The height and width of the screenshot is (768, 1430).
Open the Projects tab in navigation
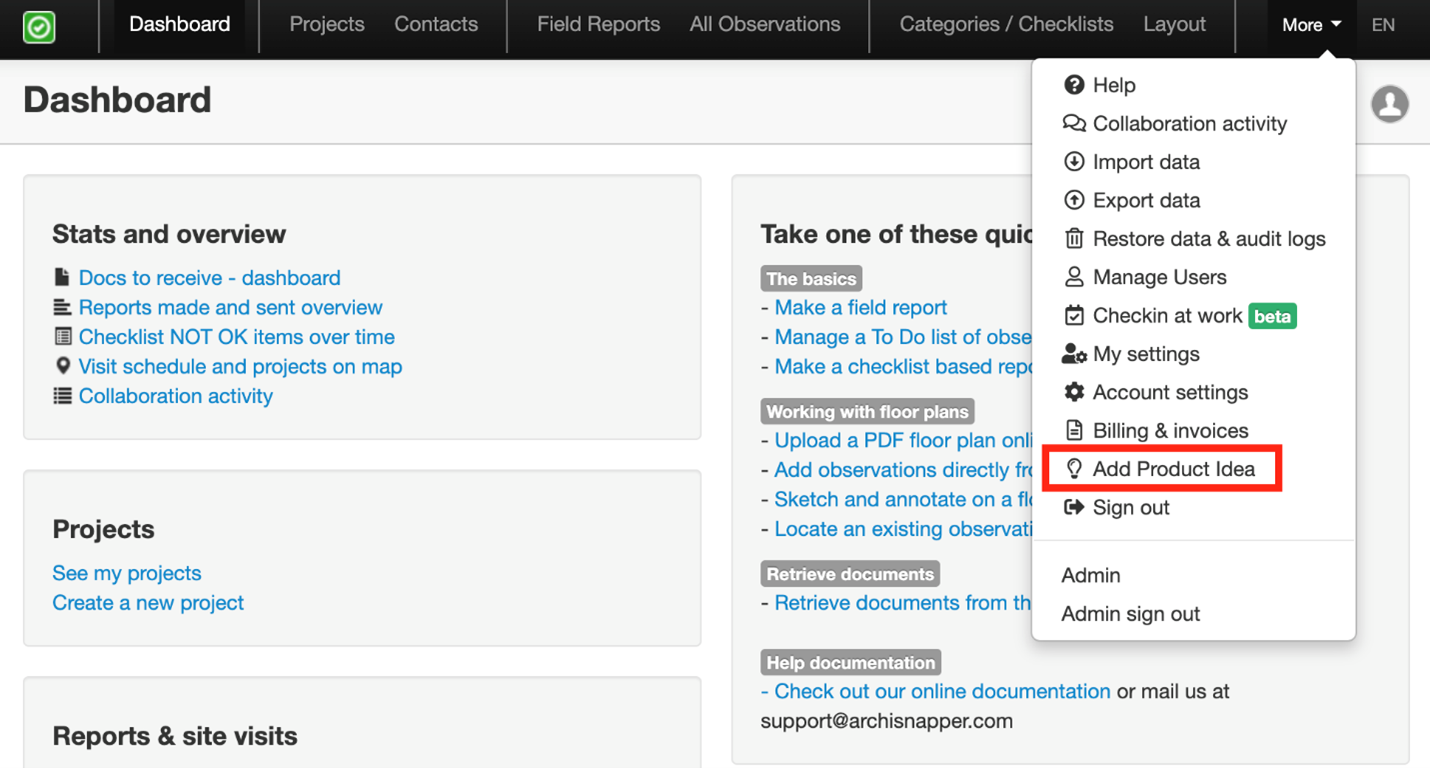click(x=326, y=24)
